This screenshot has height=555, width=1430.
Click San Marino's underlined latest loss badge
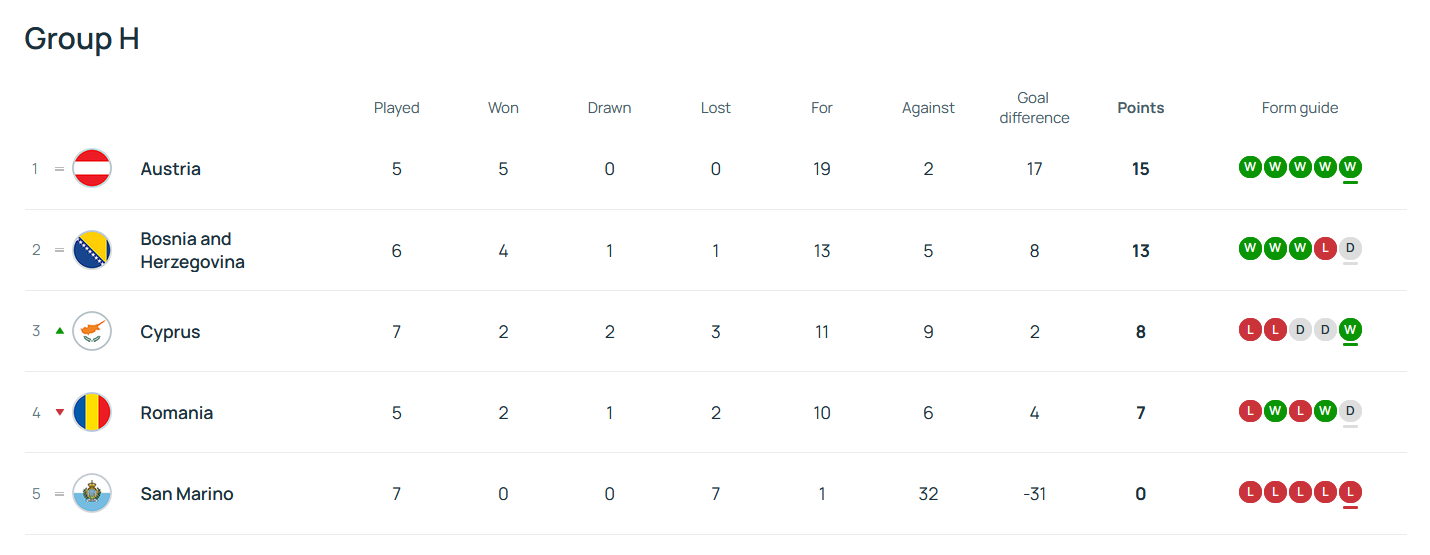pyautogui.click(x=1350, y=491)
